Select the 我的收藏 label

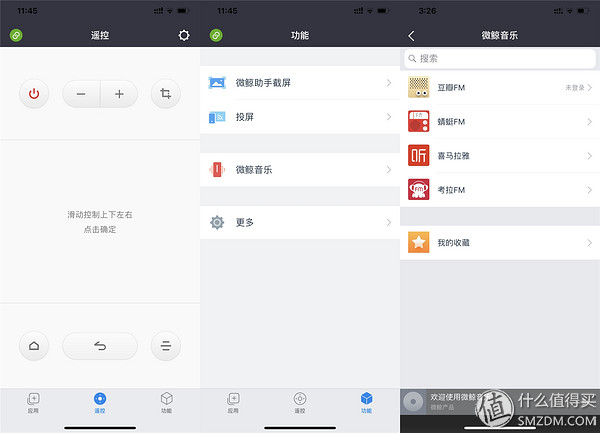tap(453, 243)
